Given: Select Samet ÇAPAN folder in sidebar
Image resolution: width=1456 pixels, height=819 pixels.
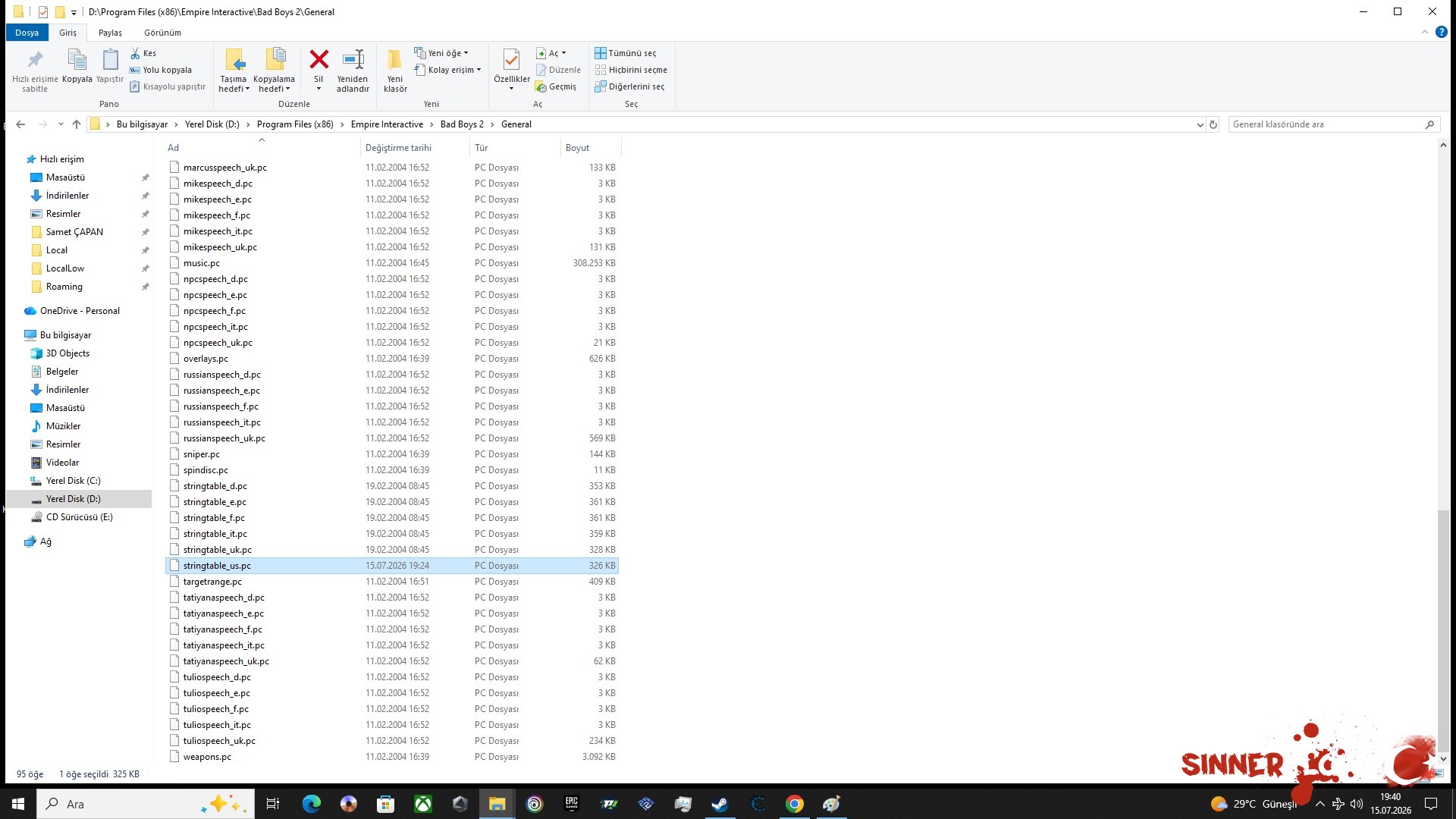Looking at the screenshot, I should [x=74, y=232].
